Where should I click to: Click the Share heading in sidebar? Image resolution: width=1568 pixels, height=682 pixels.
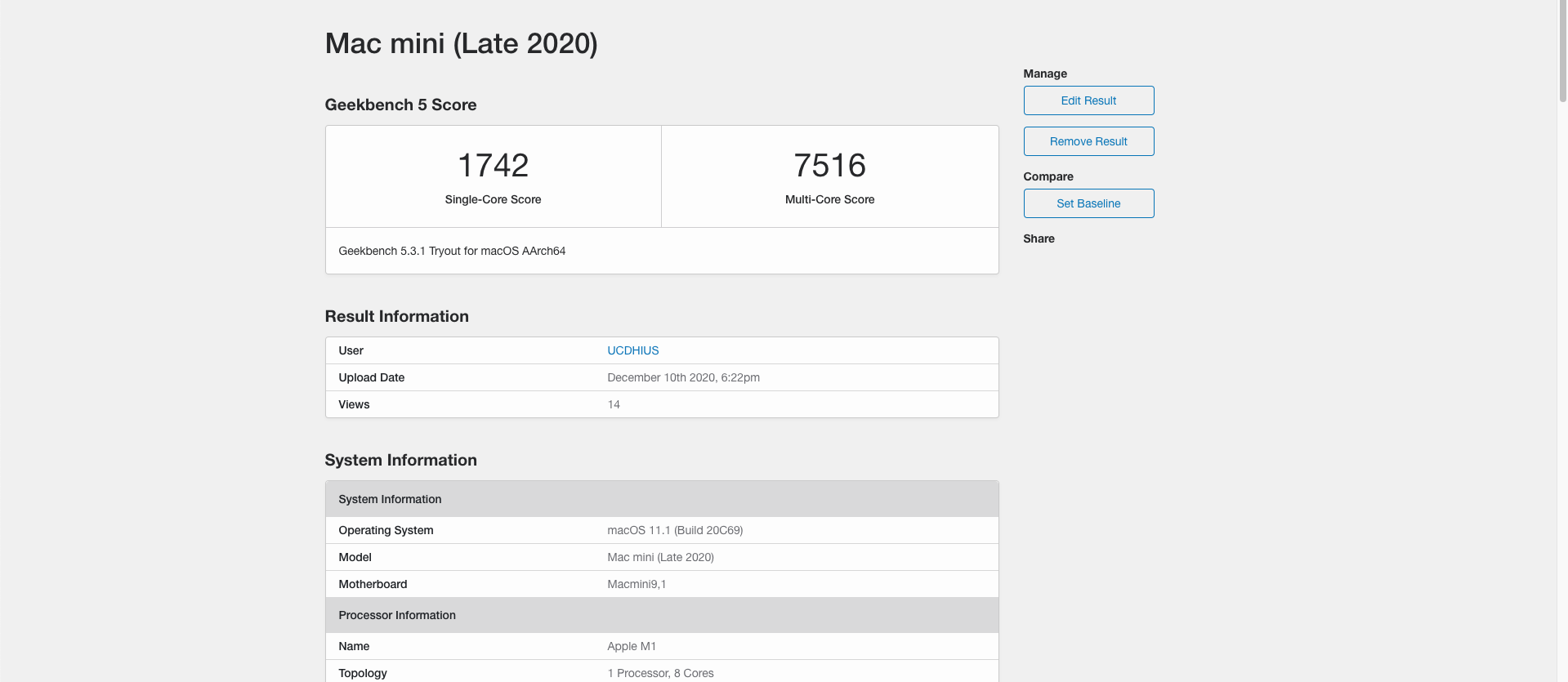coord(1039,238)
